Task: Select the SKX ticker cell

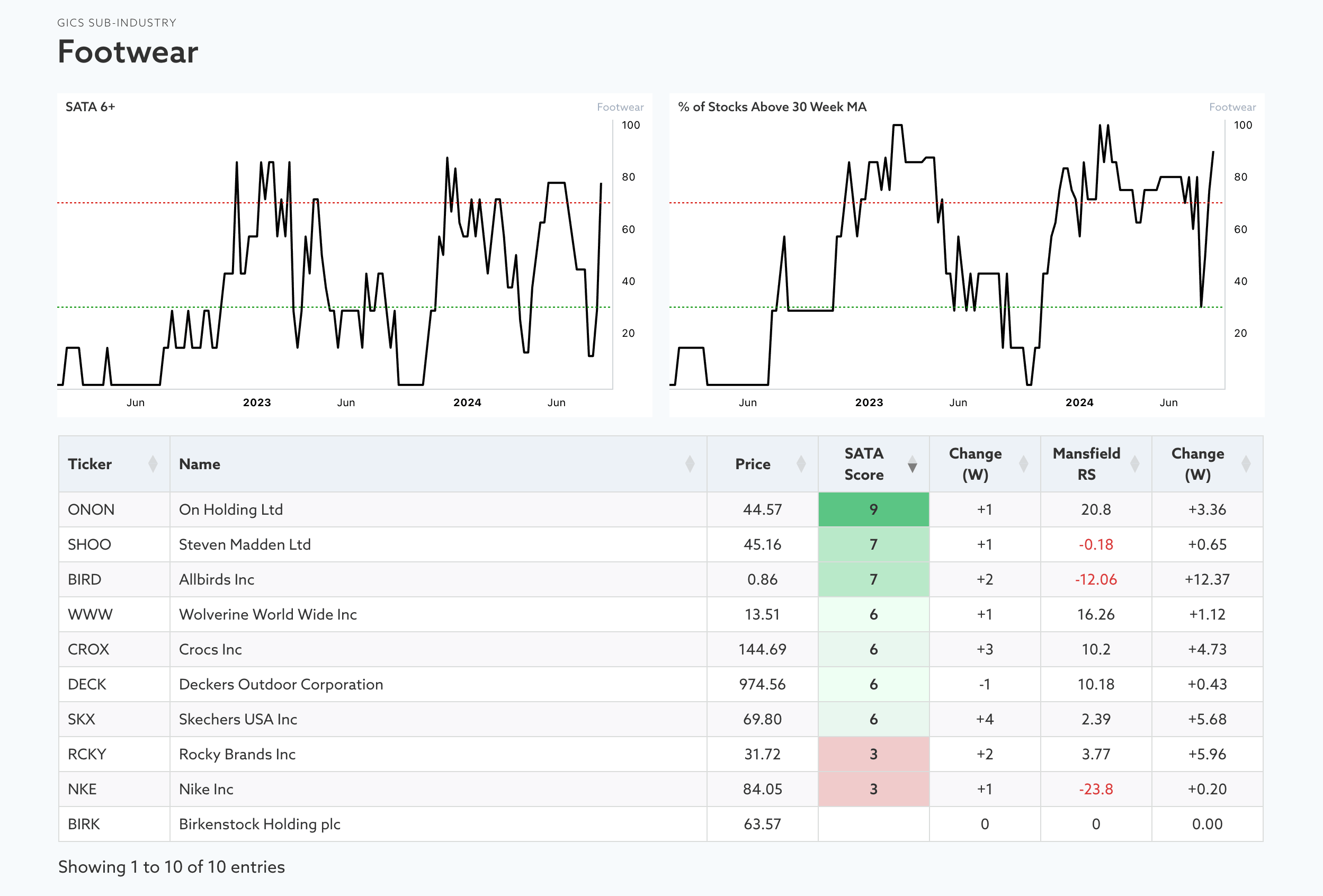Action: click(114, 719)
